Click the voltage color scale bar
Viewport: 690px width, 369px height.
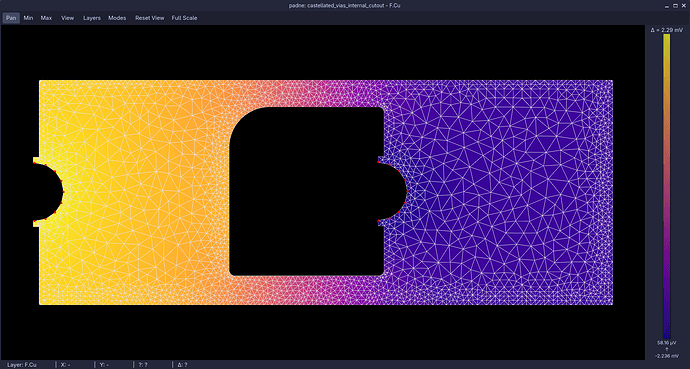667,186
